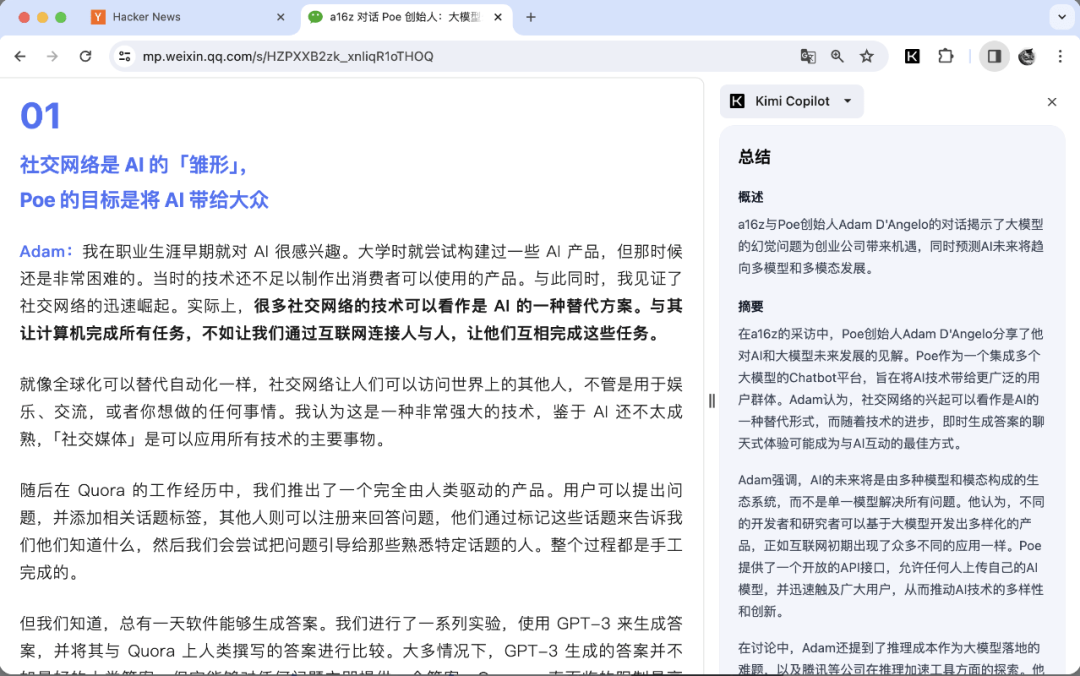
Task: Bookmark this page with the star icon
Action: (867, 57)
